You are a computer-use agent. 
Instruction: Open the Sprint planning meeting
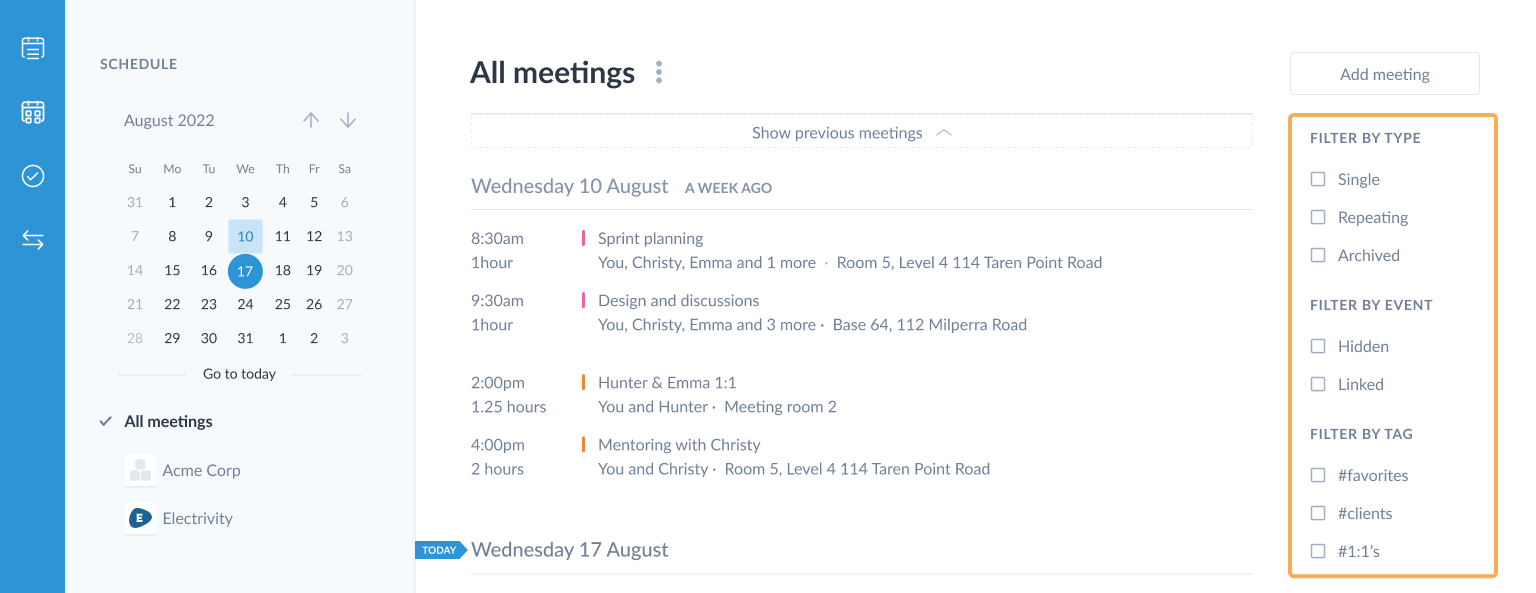pos(650,239)
